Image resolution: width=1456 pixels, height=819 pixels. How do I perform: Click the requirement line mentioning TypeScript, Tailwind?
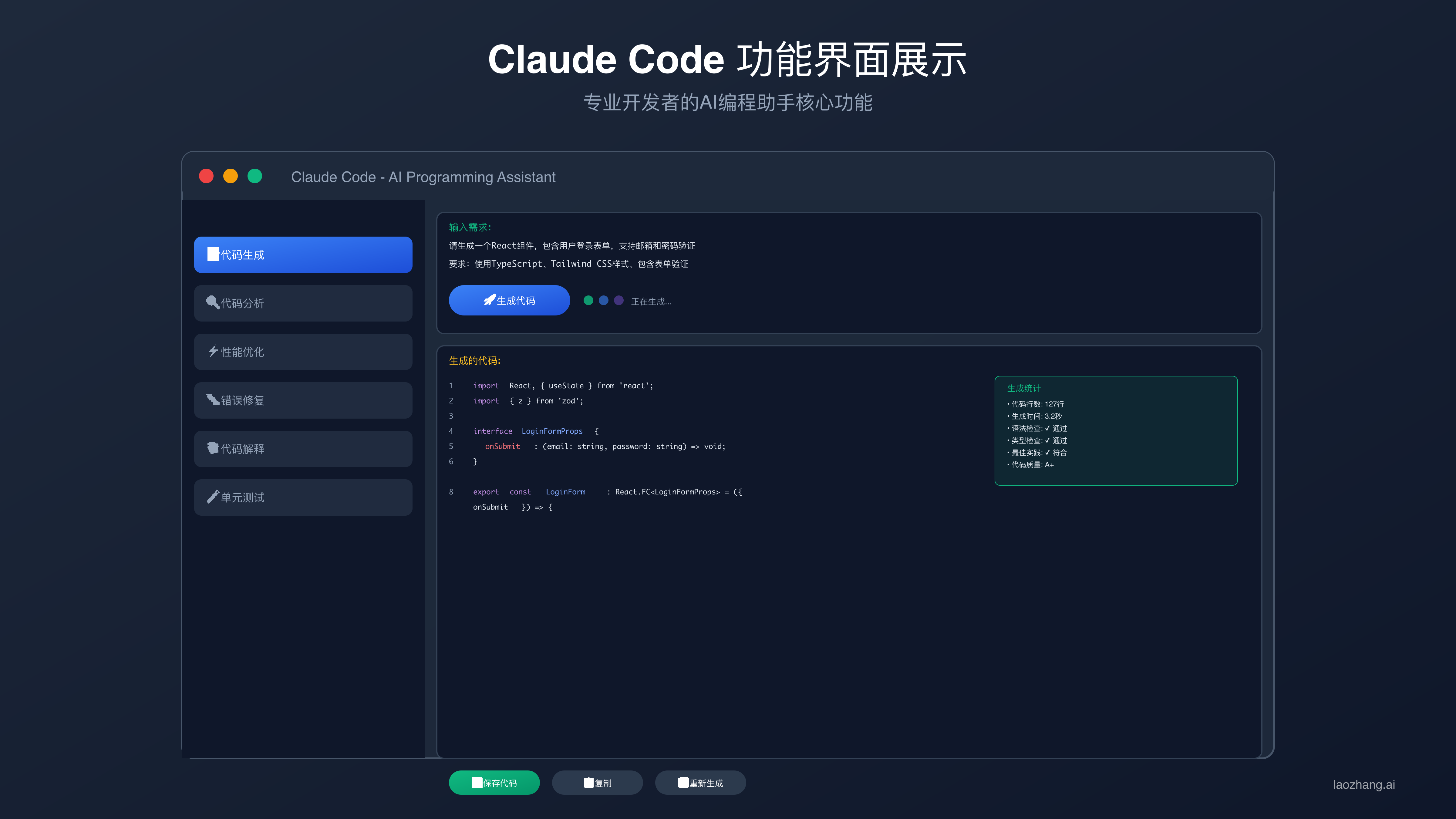[569, 264]
